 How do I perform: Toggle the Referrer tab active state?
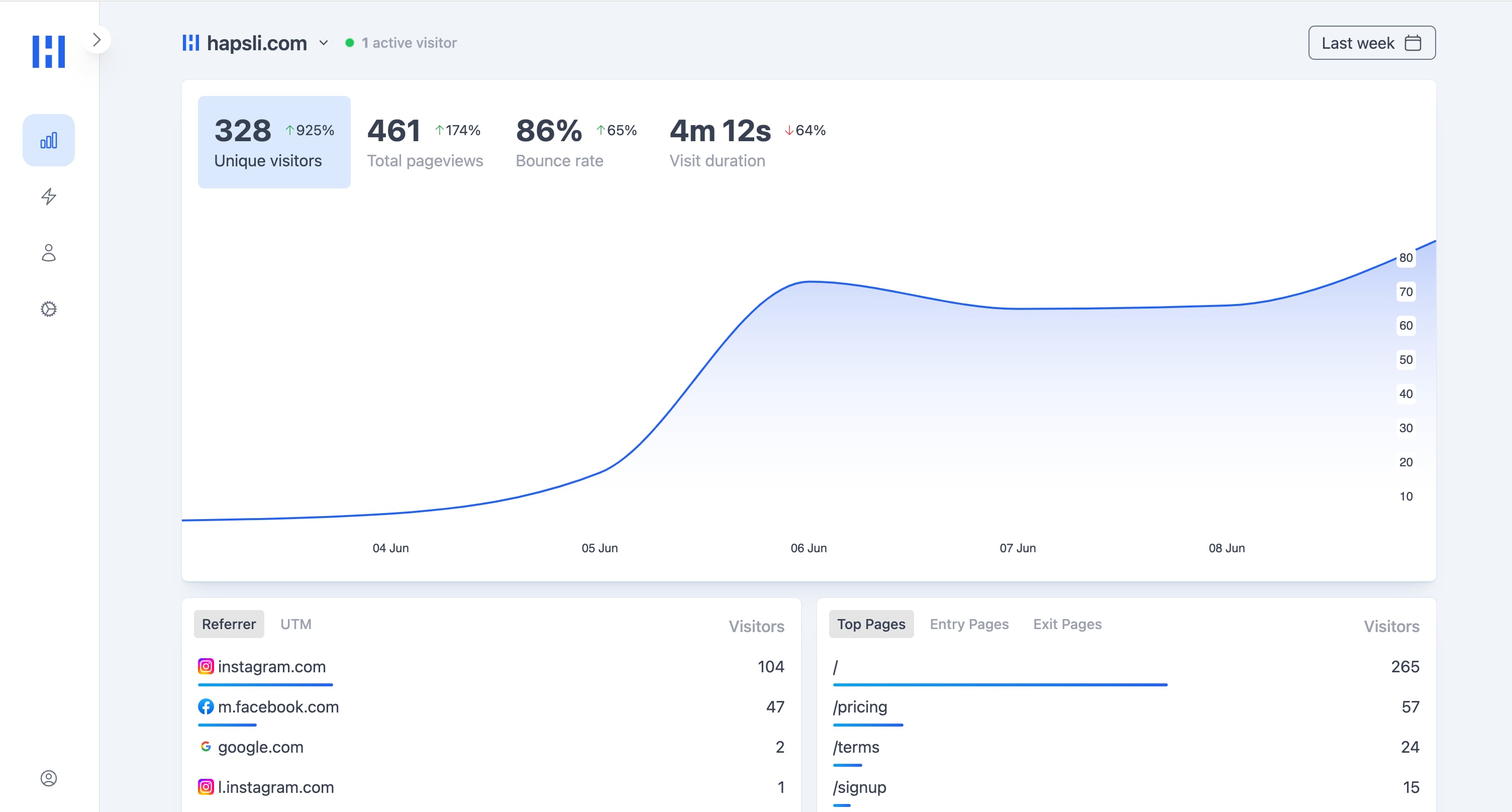pos(229,623)
